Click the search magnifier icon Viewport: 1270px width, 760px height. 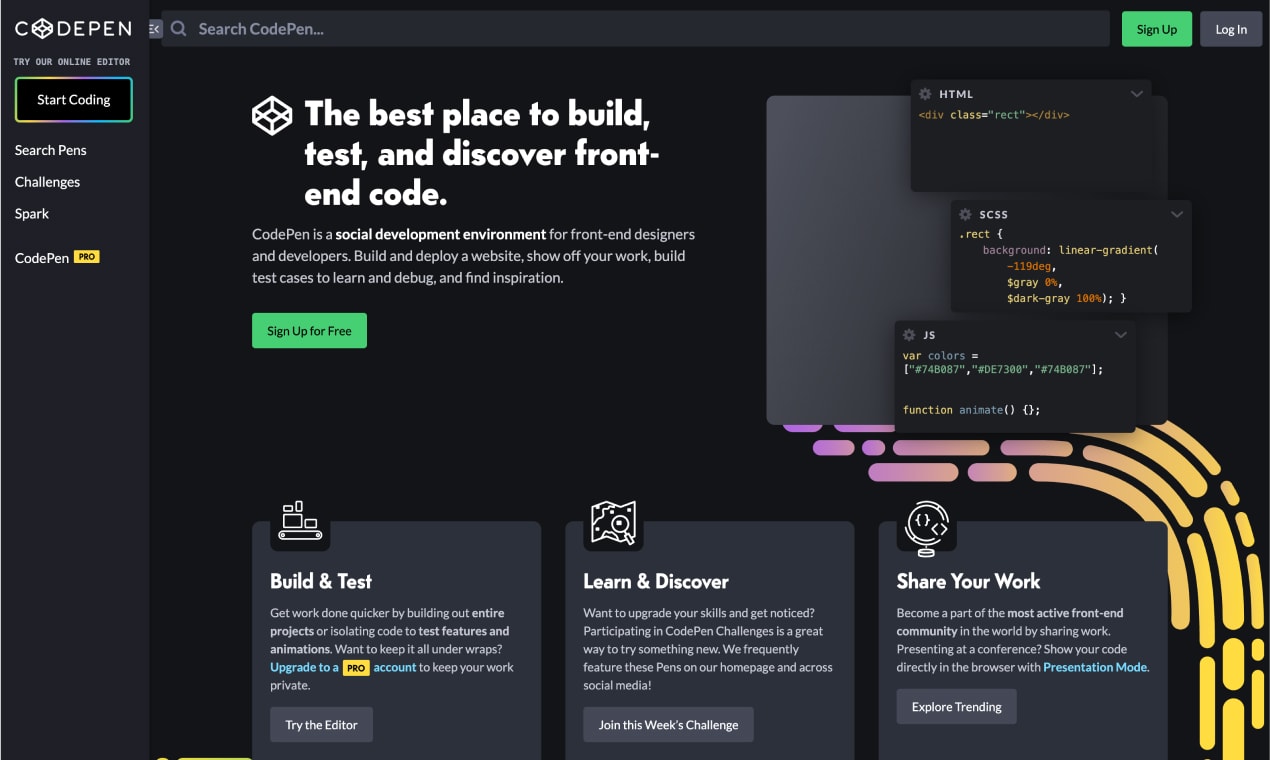click(179, 29)
